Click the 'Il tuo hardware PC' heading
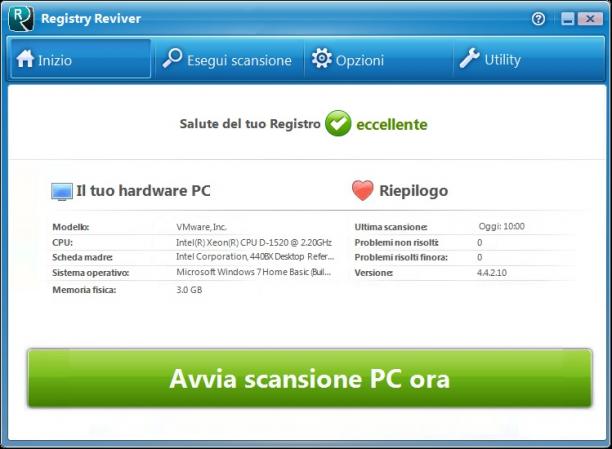This screenshot has width=612, height=449. point(143,191)
